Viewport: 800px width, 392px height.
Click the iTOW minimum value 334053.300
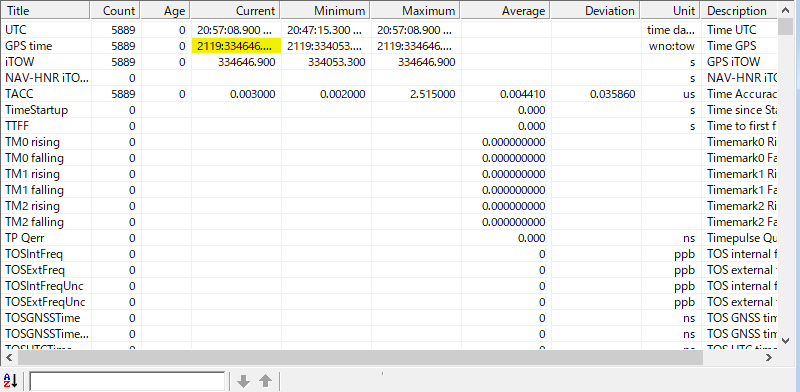[337, 62]
